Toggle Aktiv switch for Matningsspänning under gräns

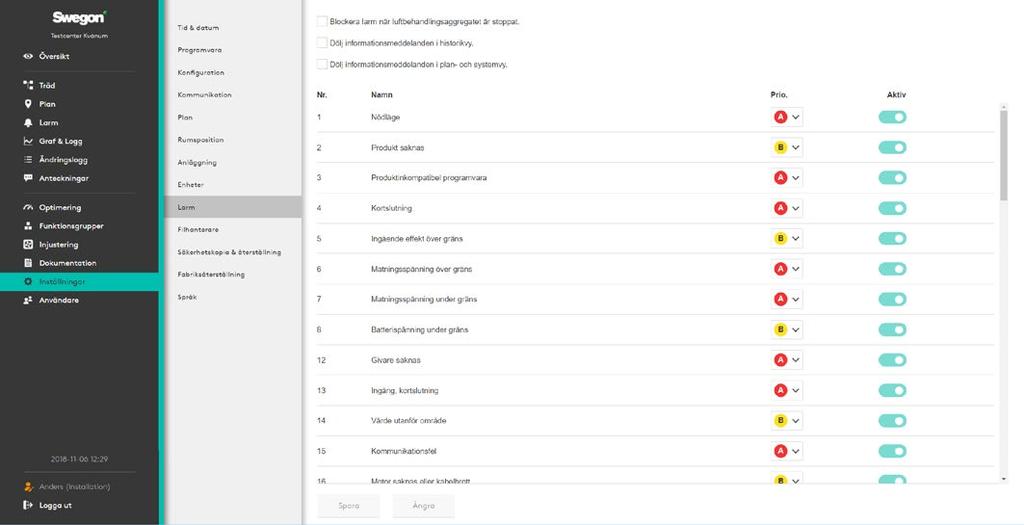[892, 299]
